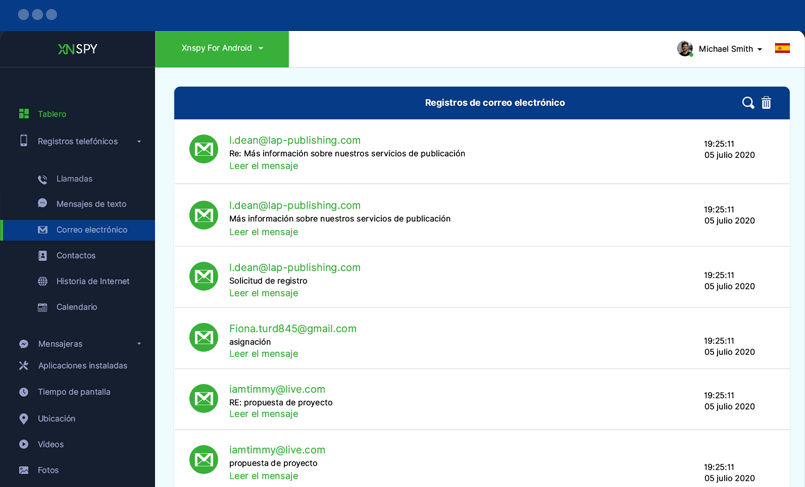Click Leer el mensaje under RE: propuesta de proyecto
The width and height of the screenshot is (805, 487).
pyautogui.click(x=263, y=414)
